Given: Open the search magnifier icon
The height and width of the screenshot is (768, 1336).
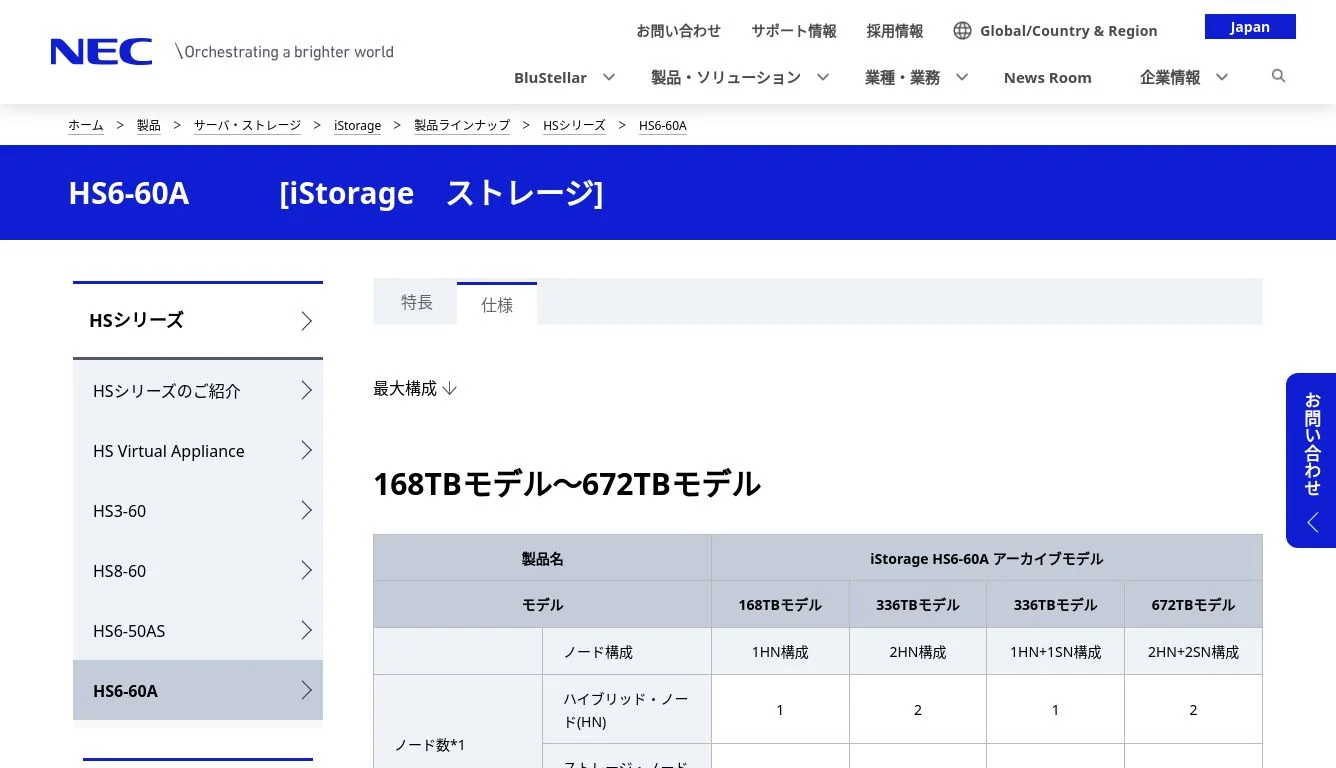Looking at the screenshot, I should pyautogui.click(x=1278, y=76).
